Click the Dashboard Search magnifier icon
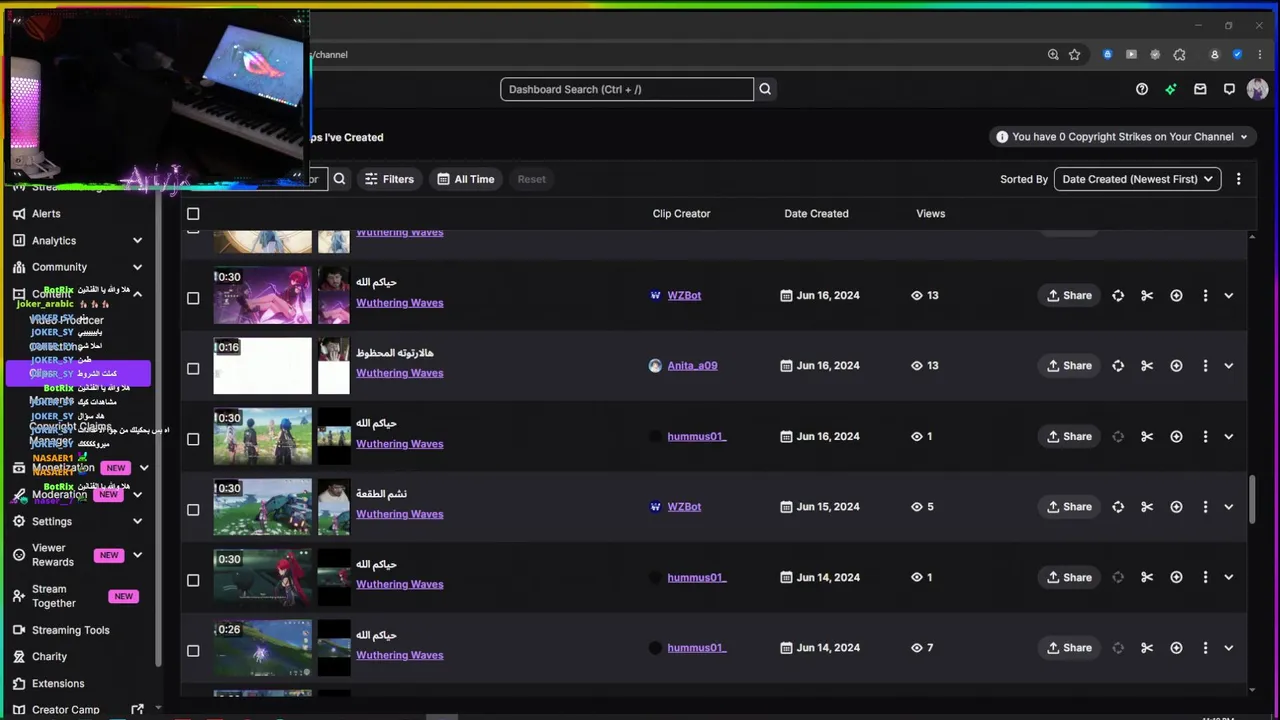The height and width of the screenshot is (720, 1280). (765, 89)
